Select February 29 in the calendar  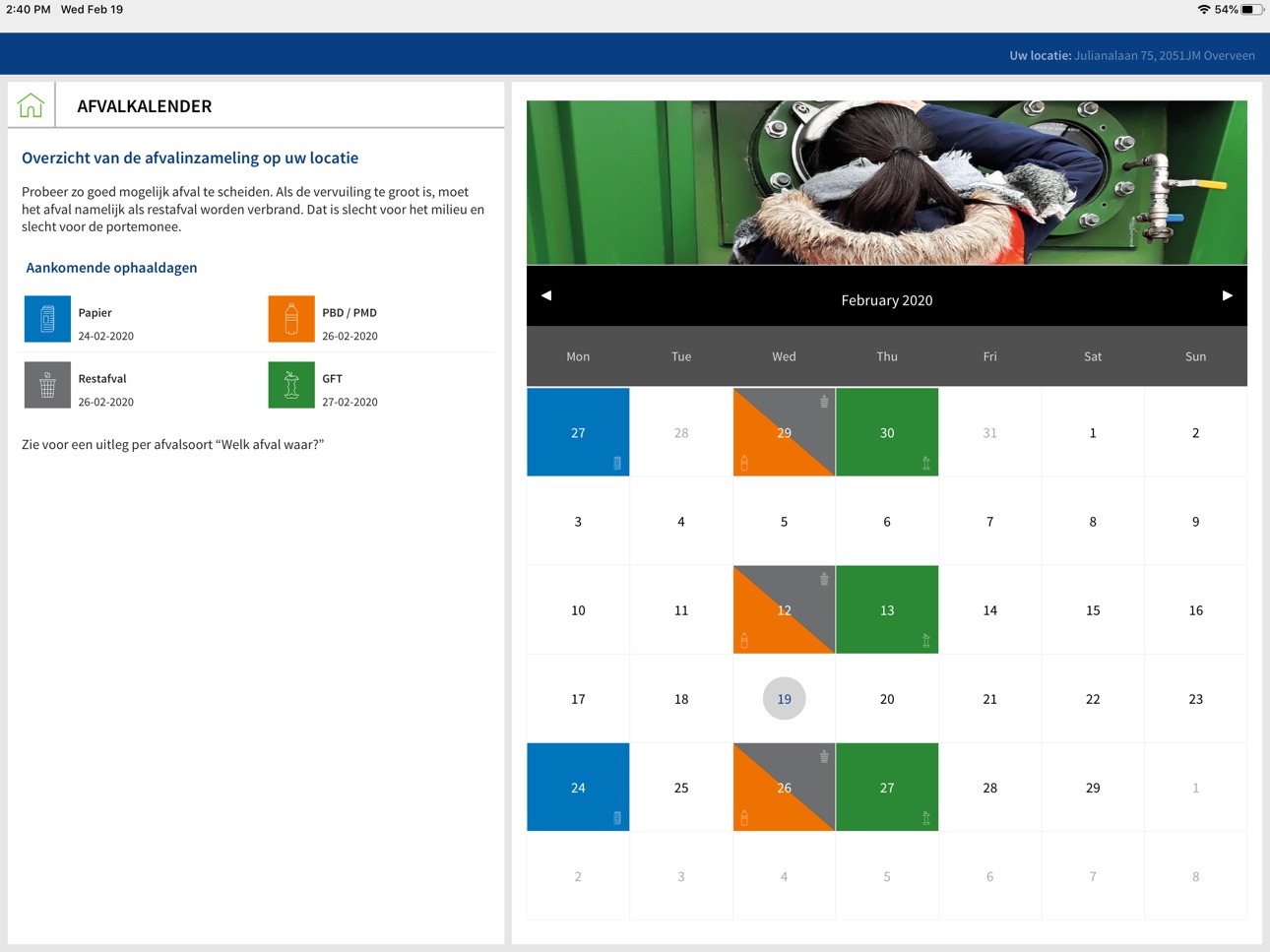point(1093,788)
